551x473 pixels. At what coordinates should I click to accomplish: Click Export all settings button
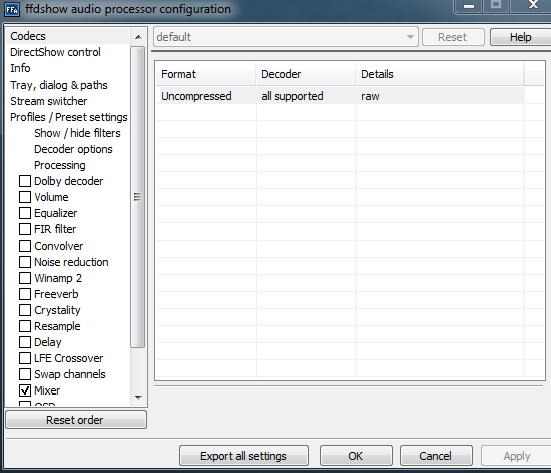244,456
